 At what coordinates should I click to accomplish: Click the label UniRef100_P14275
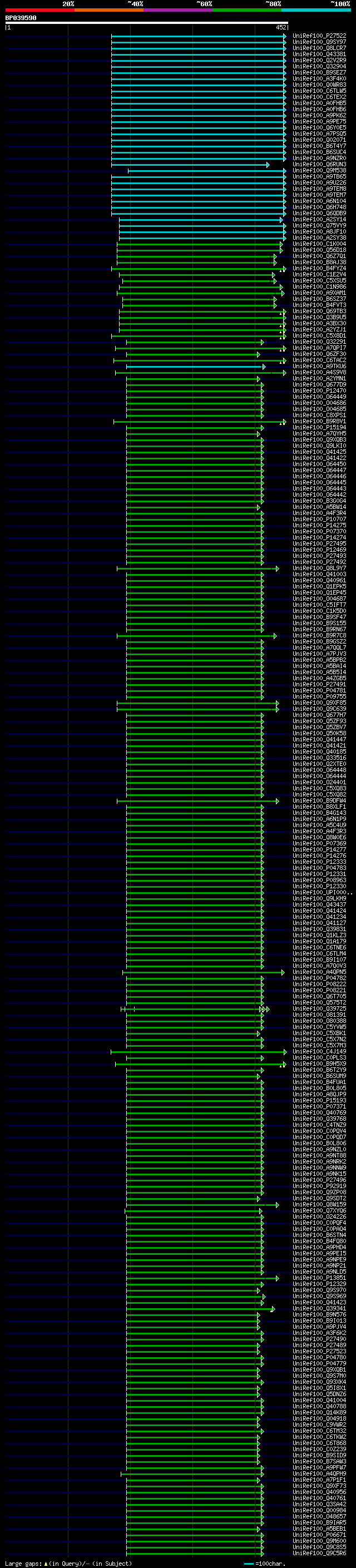coord(319,526)
